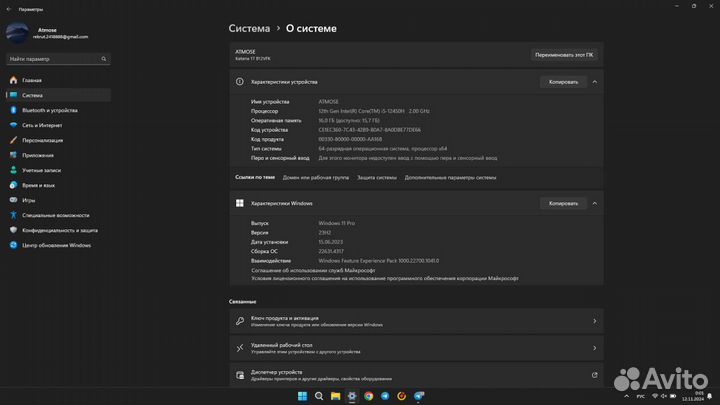Screen dimensions: 720x405
Task: Click the taskbar clock and date
Action: pyautogui.click(x=693, y=396)
